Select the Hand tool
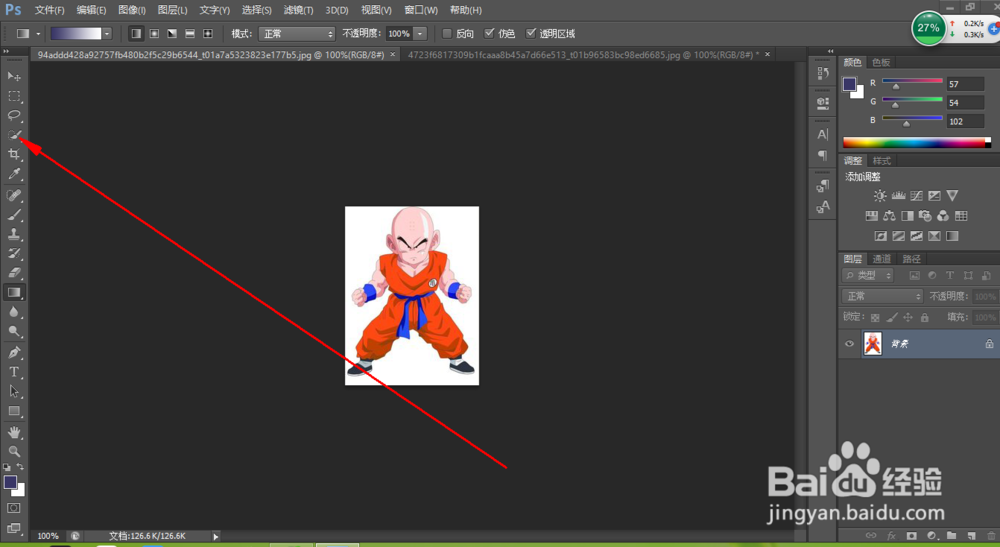 [14, 432]
